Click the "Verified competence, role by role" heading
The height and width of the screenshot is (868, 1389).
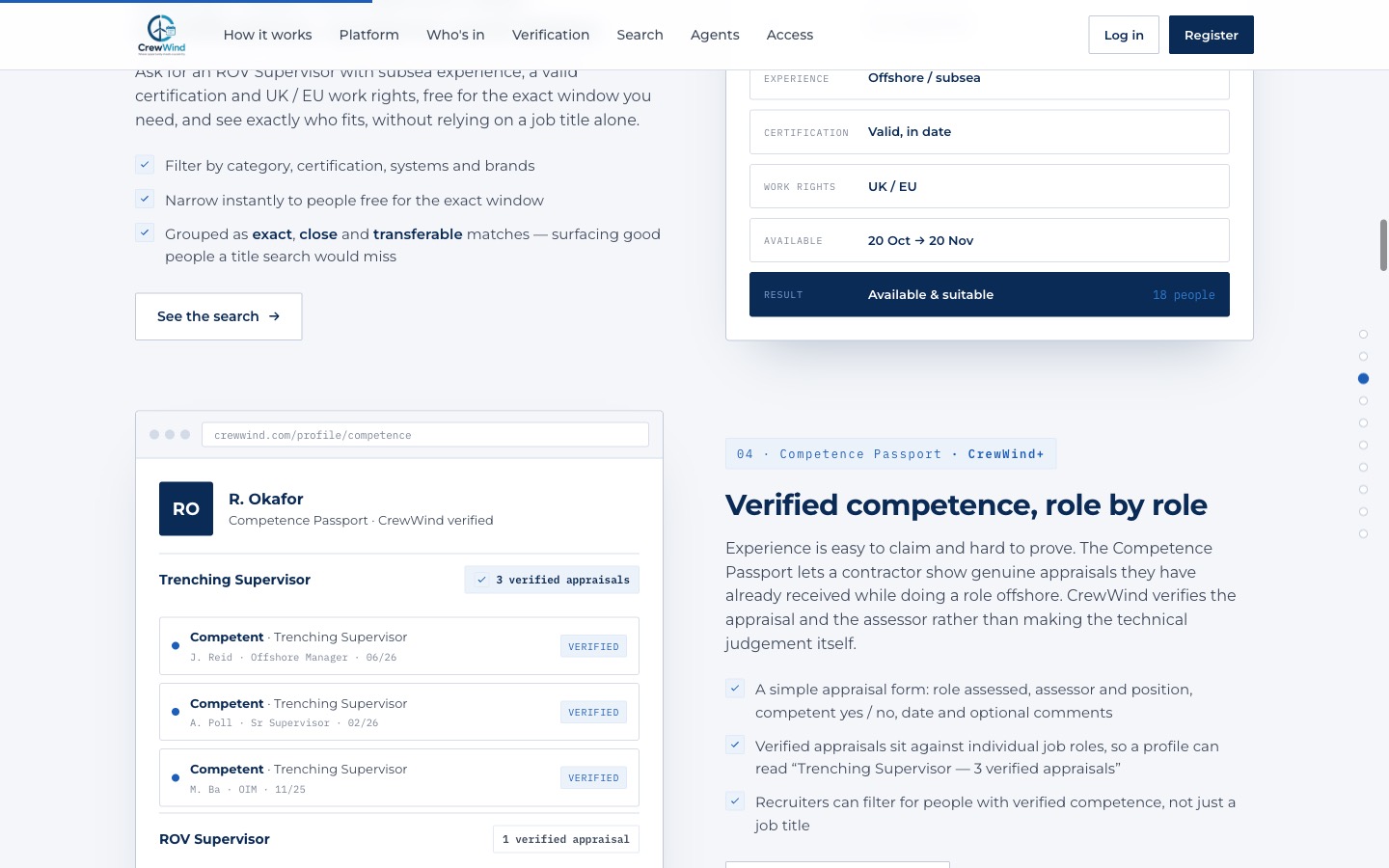point(967,505)
